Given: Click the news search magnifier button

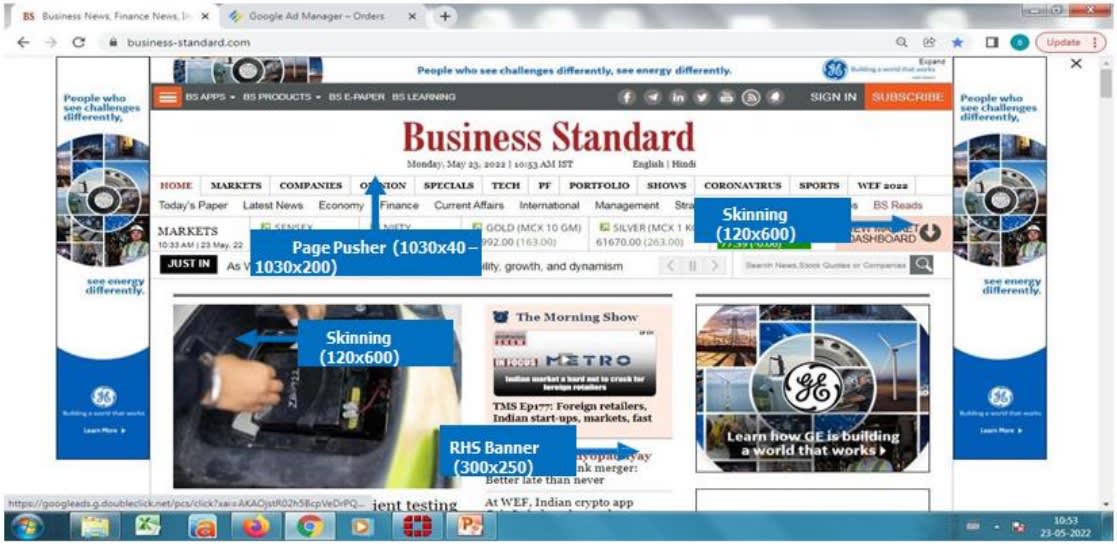Looking at the screenshot, I should 922,265.
